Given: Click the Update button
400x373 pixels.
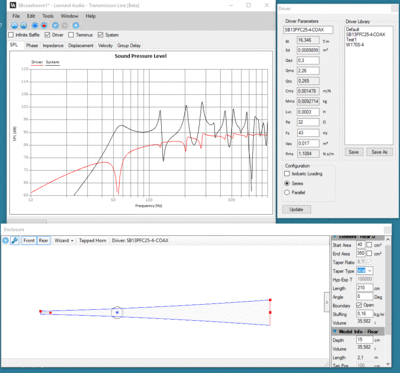Looking at the screenshot, I should point(296,209).
